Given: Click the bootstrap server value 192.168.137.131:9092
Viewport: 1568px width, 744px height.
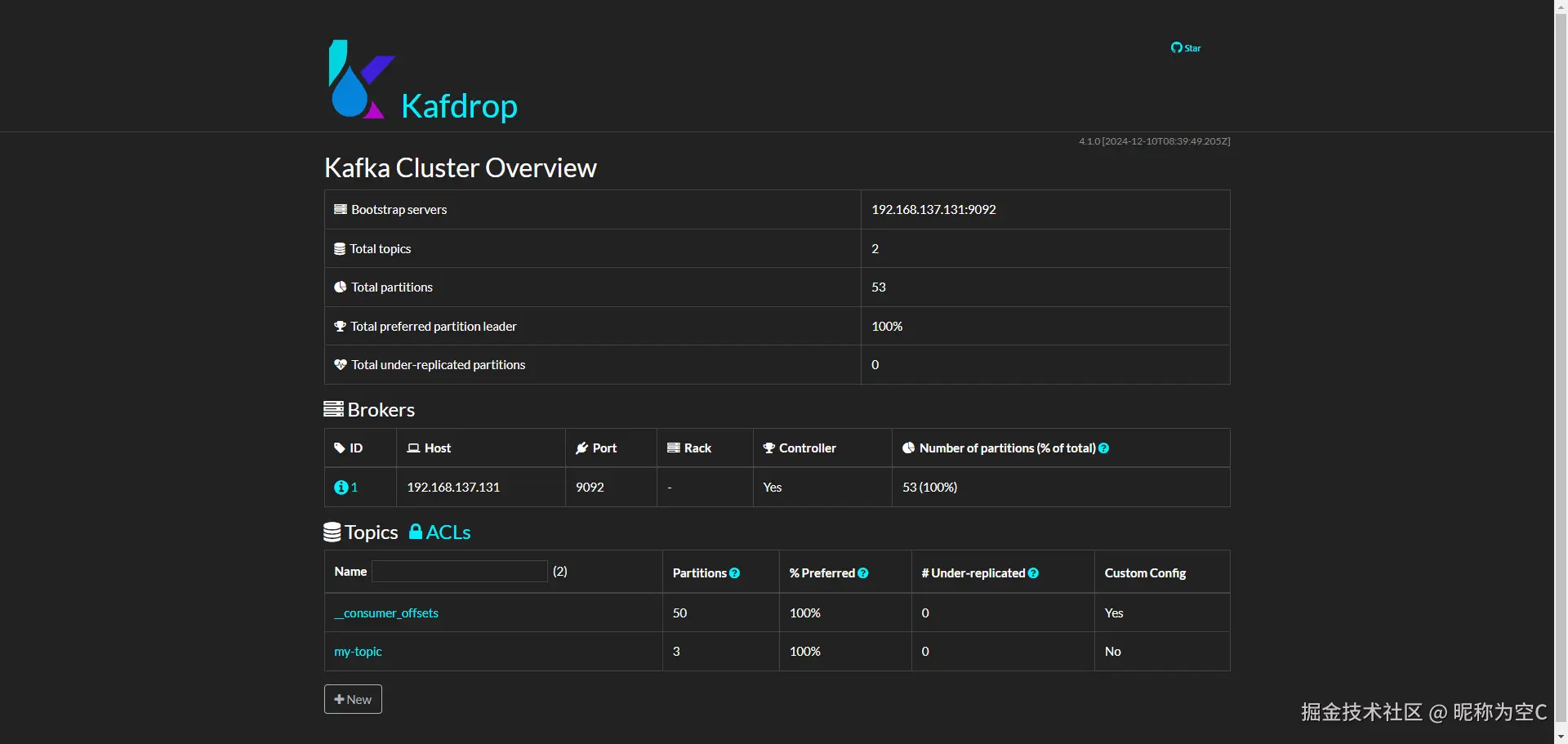Looking at the screenshot, I should [933, 209].
